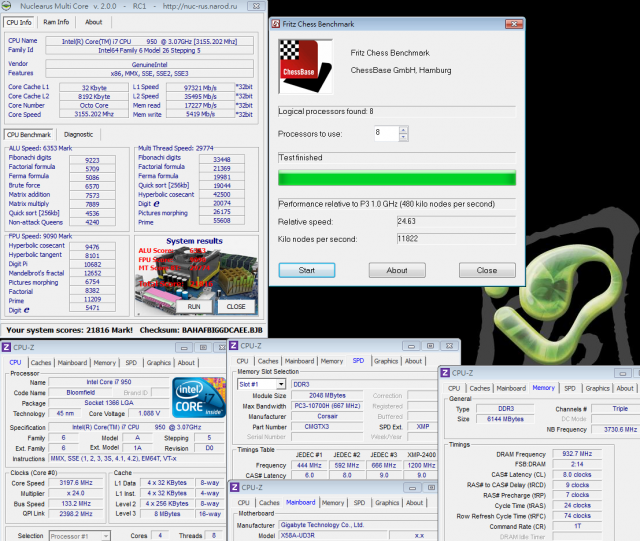Click the CPU-Z icon in the SPD window title
This screenshot has height=541, width=640.
233,345
